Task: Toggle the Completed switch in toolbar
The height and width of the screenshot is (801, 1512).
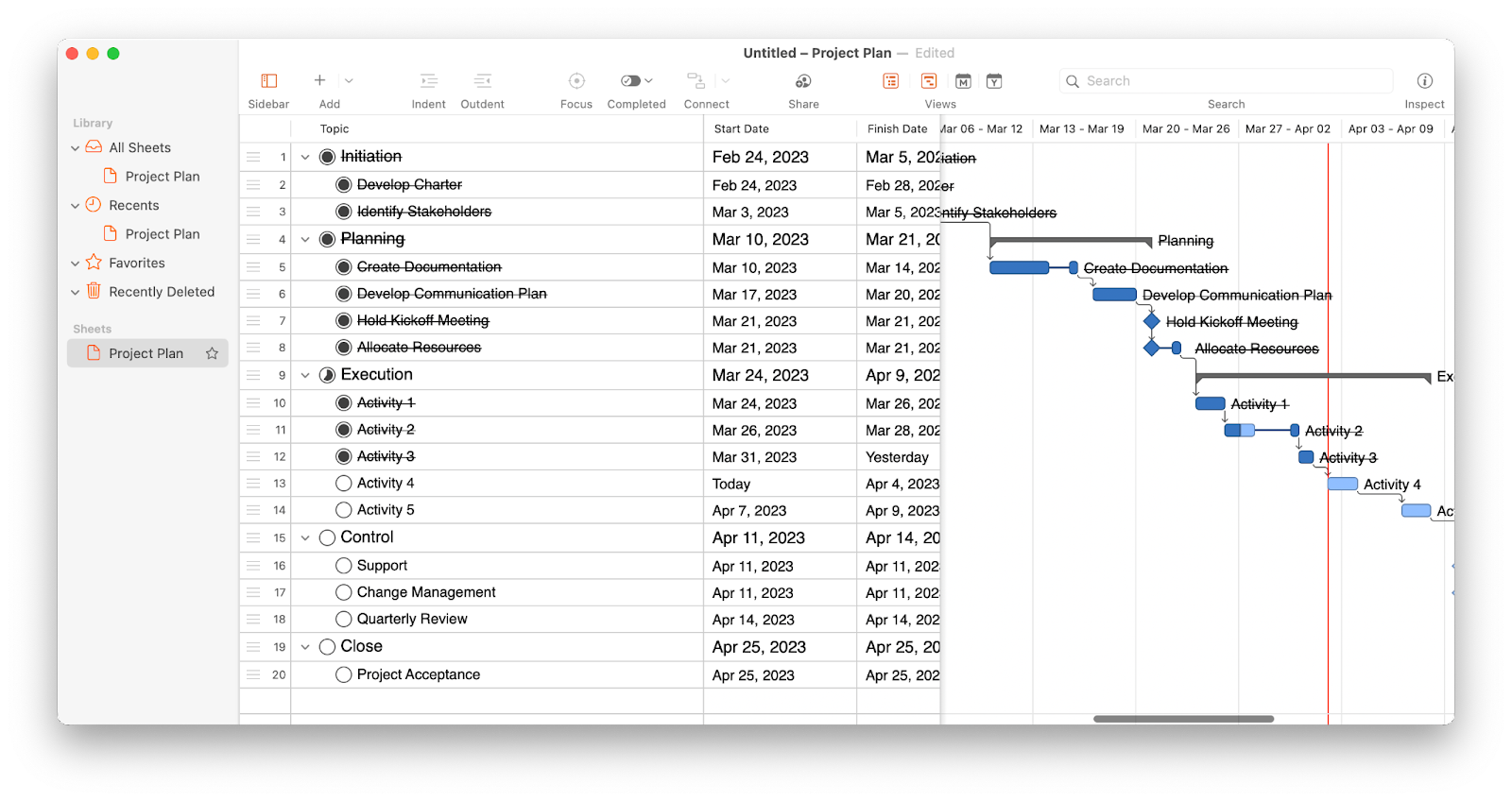Action: (631, 81)
